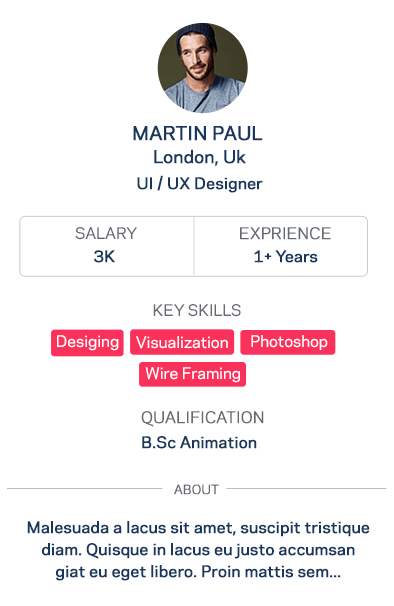Click the KEY SKILLS heading
Image resolution: width=394 pixels, height=606 pixels.
pos(197,310)
